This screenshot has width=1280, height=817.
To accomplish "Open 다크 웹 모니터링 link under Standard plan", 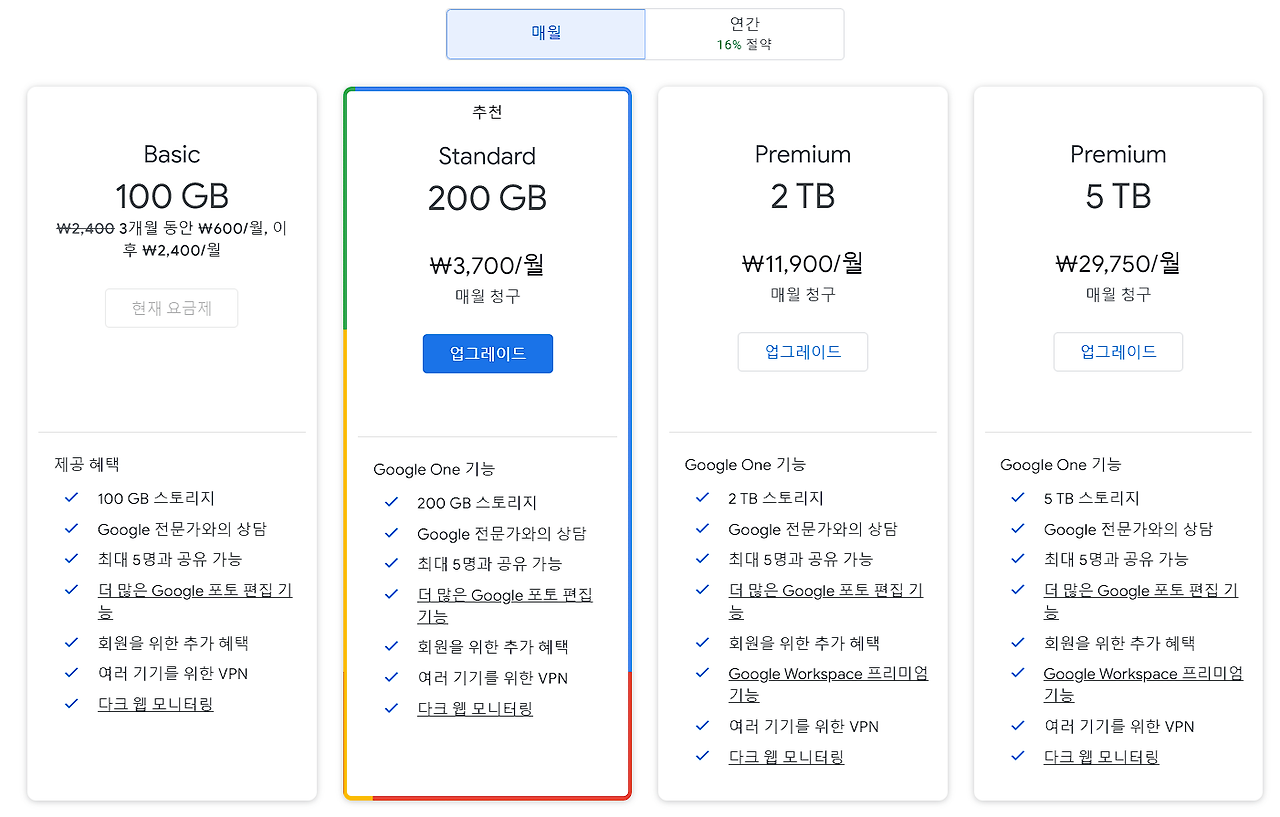I will [475, 708].
